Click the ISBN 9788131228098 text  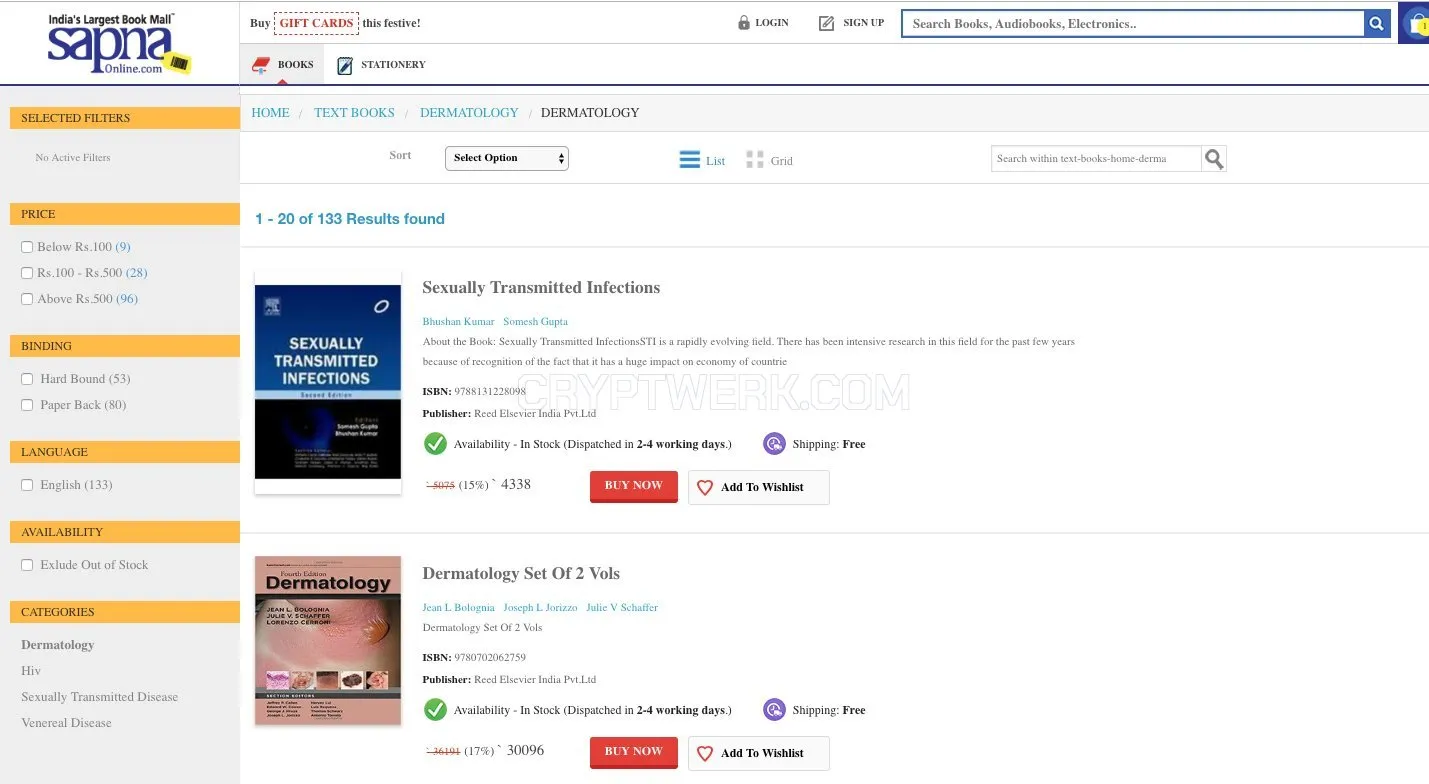(474, 392)
